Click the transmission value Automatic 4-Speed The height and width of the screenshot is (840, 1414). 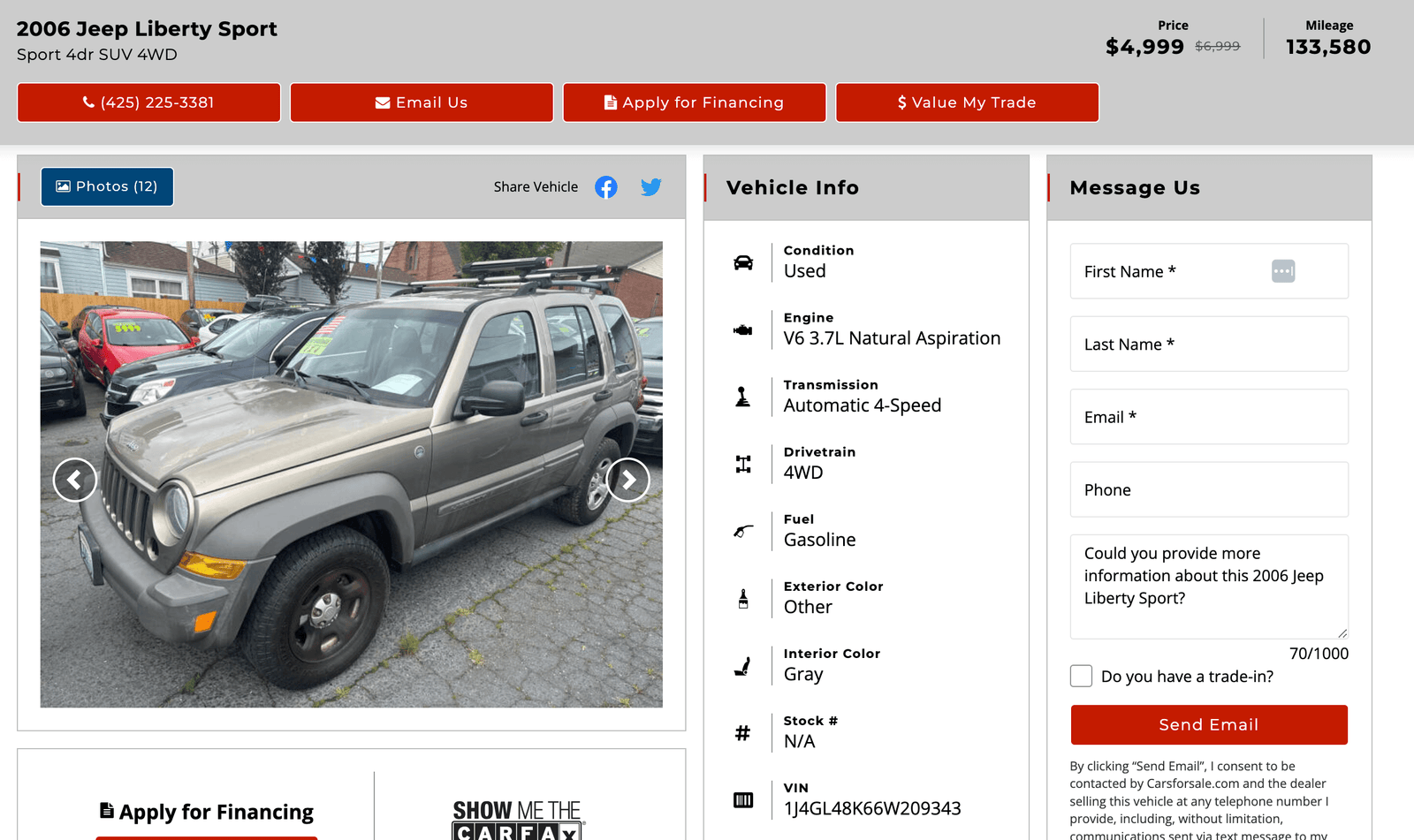(863, 405)
